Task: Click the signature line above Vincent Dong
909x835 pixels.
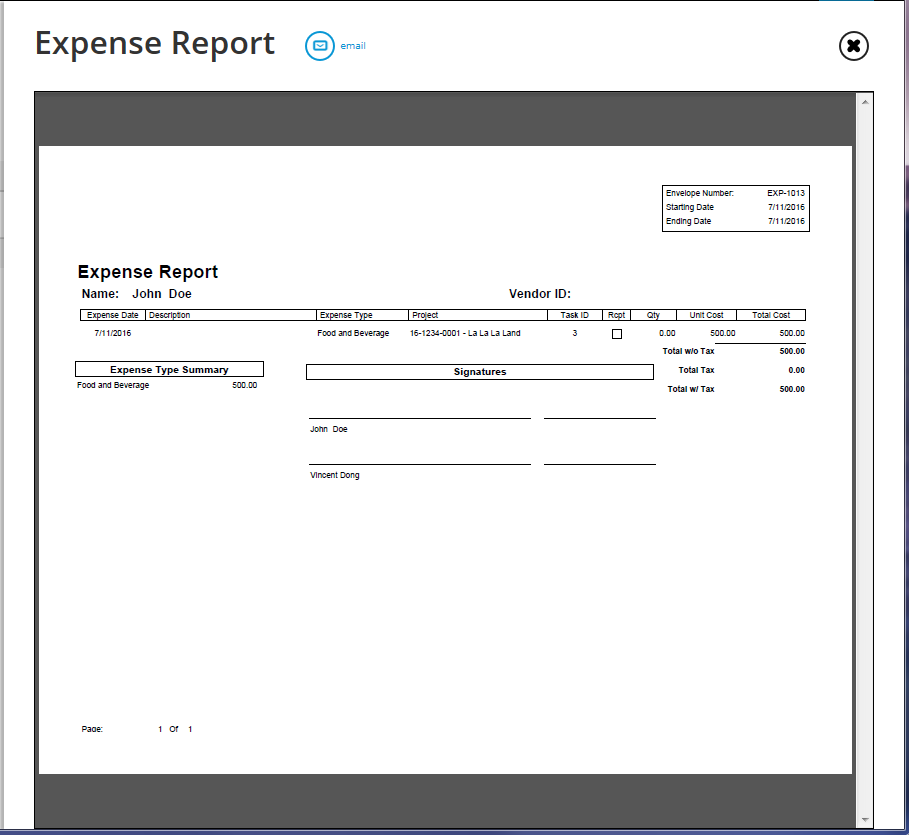Action: point(420,463)
